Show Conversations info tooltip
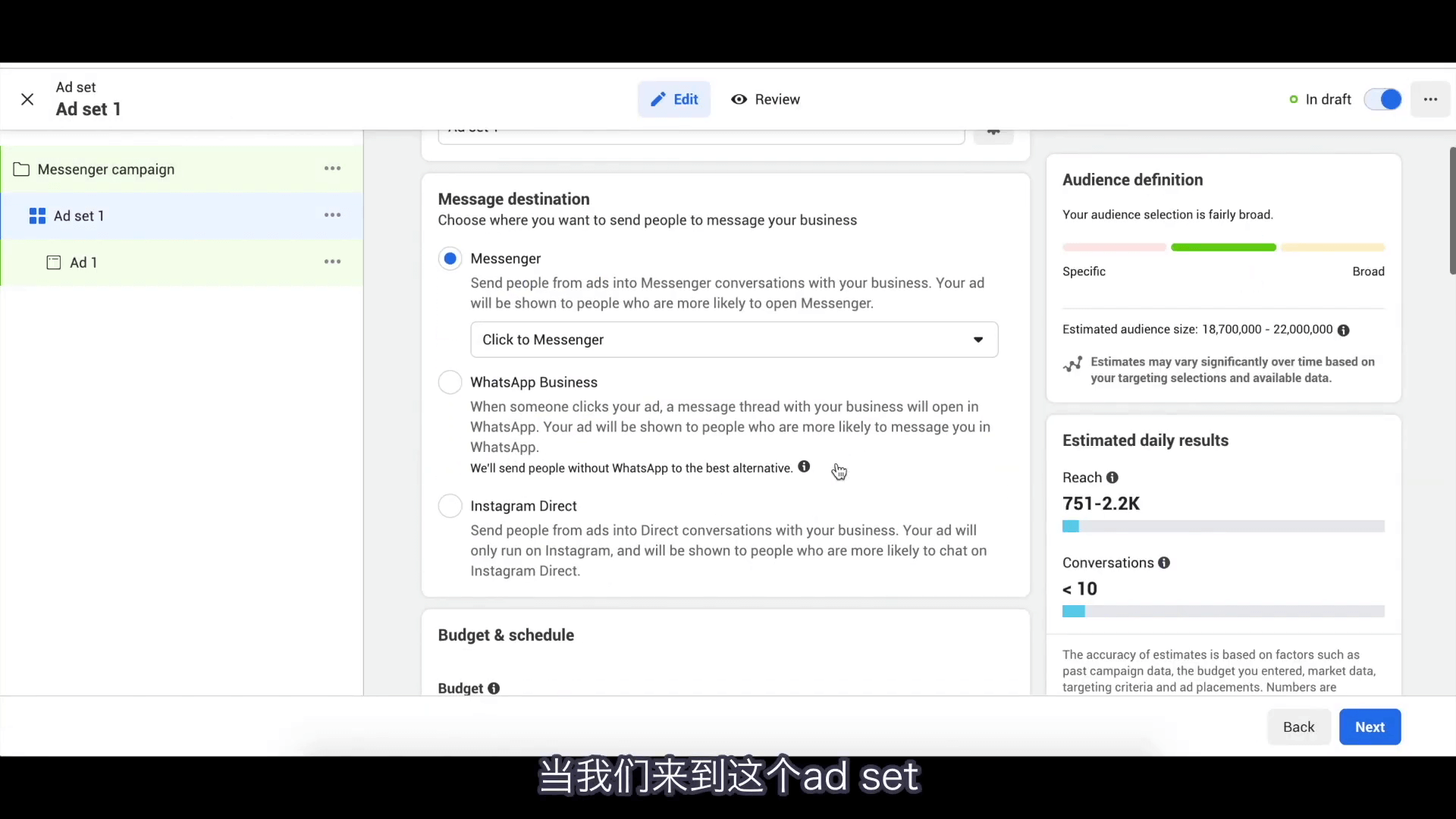1456x819 pixels. (x=1164, y=563)
